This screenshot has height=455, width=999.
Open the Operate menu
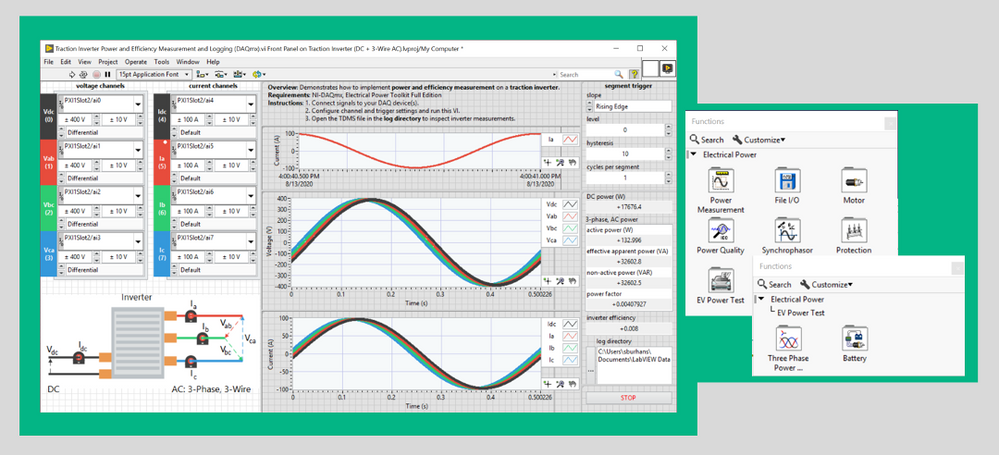(135, 62)
